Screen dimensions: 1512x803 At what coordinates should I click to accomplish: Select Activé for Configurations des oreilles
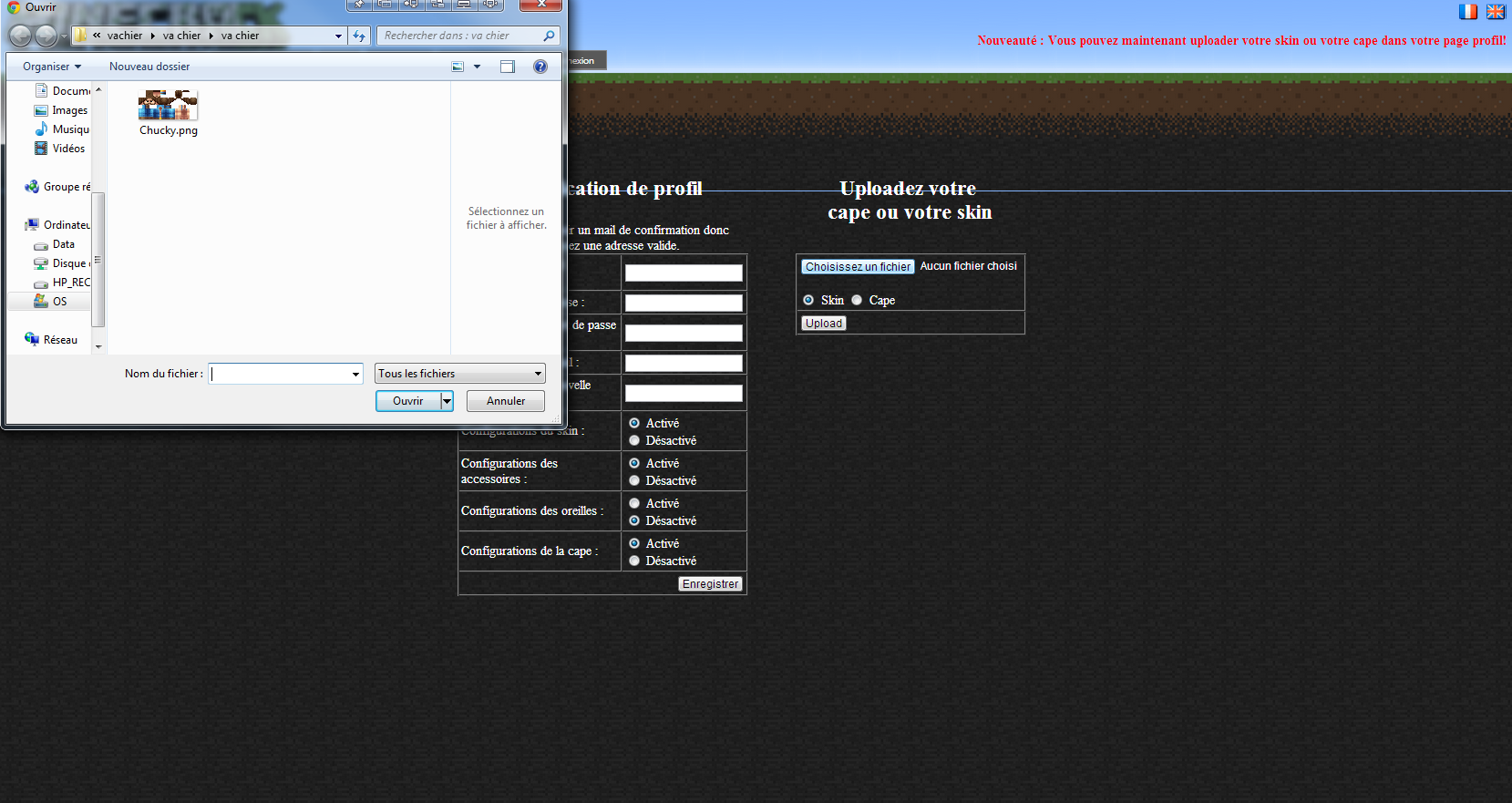[x=634, y=503]
